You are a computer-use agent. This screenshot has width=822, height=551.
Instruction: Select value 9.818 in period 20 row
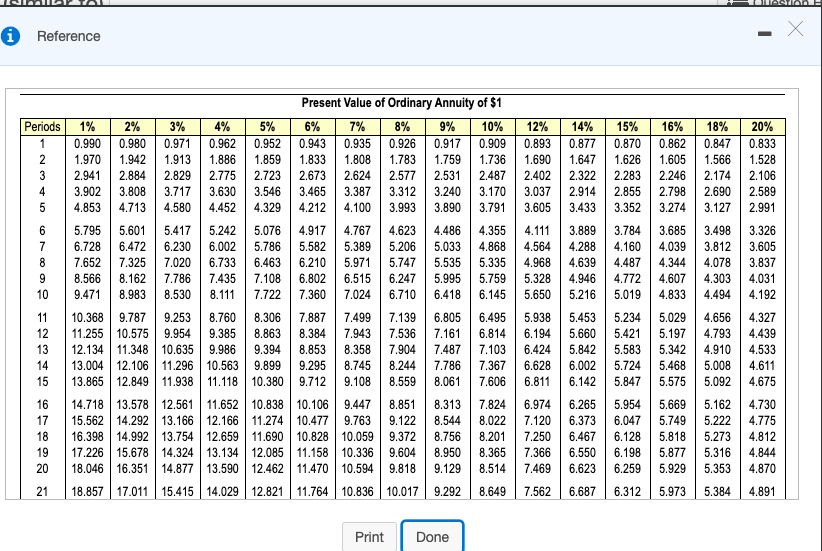[403, 469]
